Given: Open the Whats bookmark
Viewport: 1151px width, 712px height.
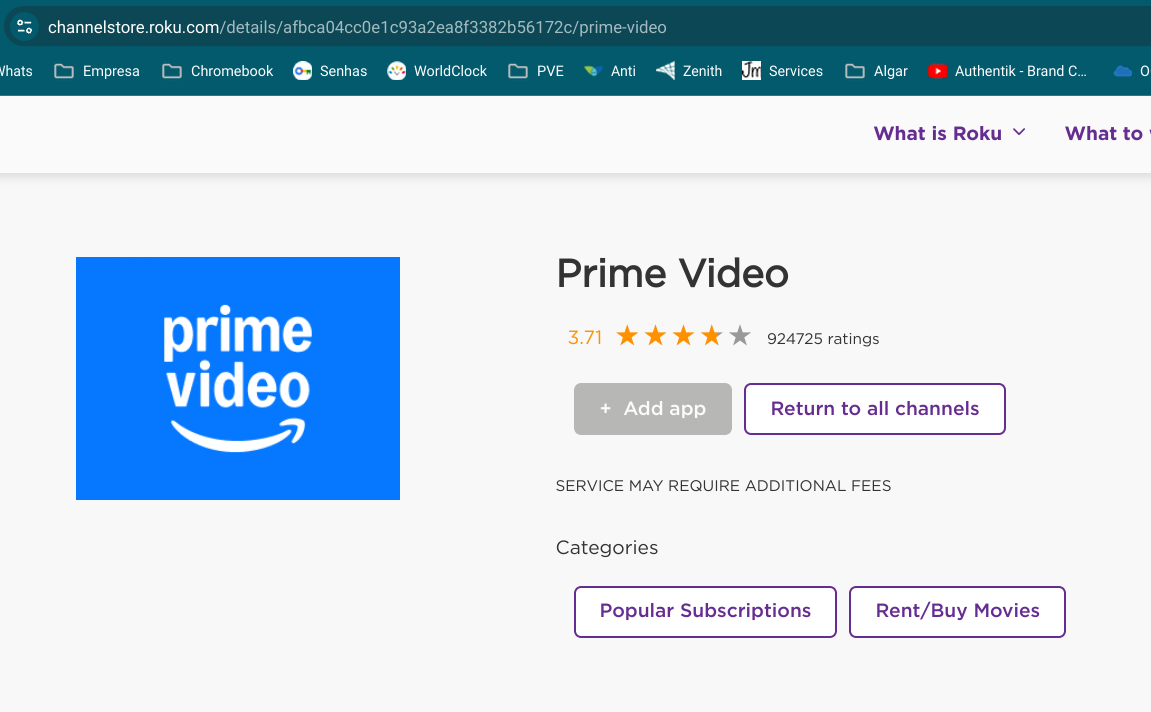Looking at the screenshot, I should (x=16, y=71).
